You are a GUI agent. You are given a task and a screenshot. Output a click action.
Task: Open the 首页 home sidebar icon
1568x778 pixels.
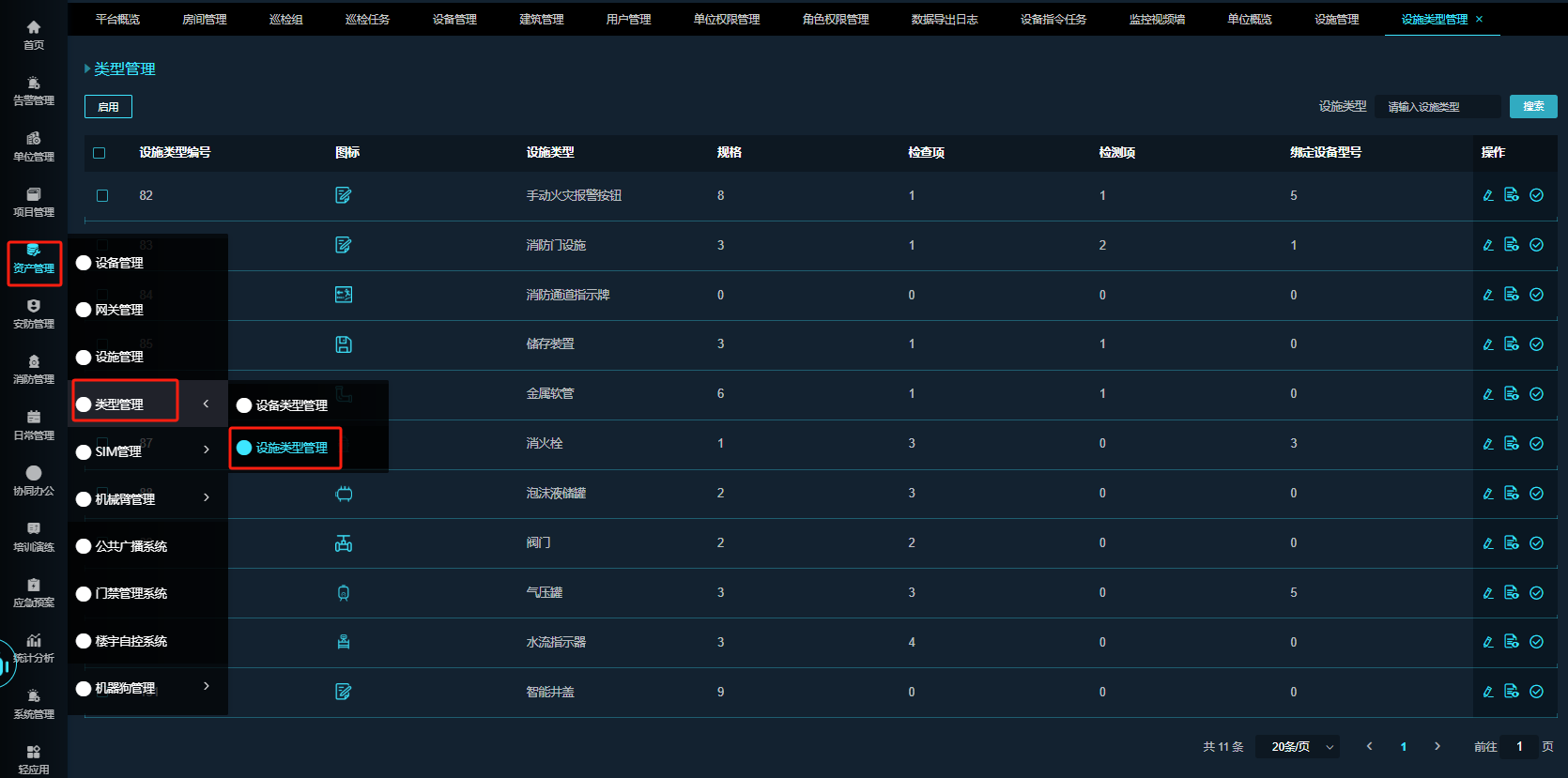34,35
